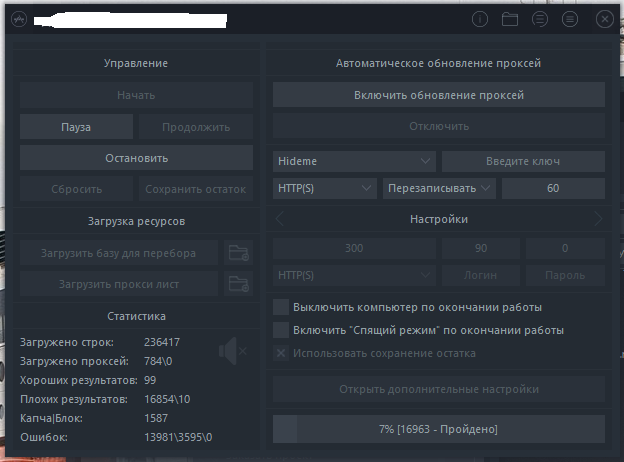Check the Включить "Спящий режим" option
Viewport: 624px width, 462px height.
tap(281, 330)
